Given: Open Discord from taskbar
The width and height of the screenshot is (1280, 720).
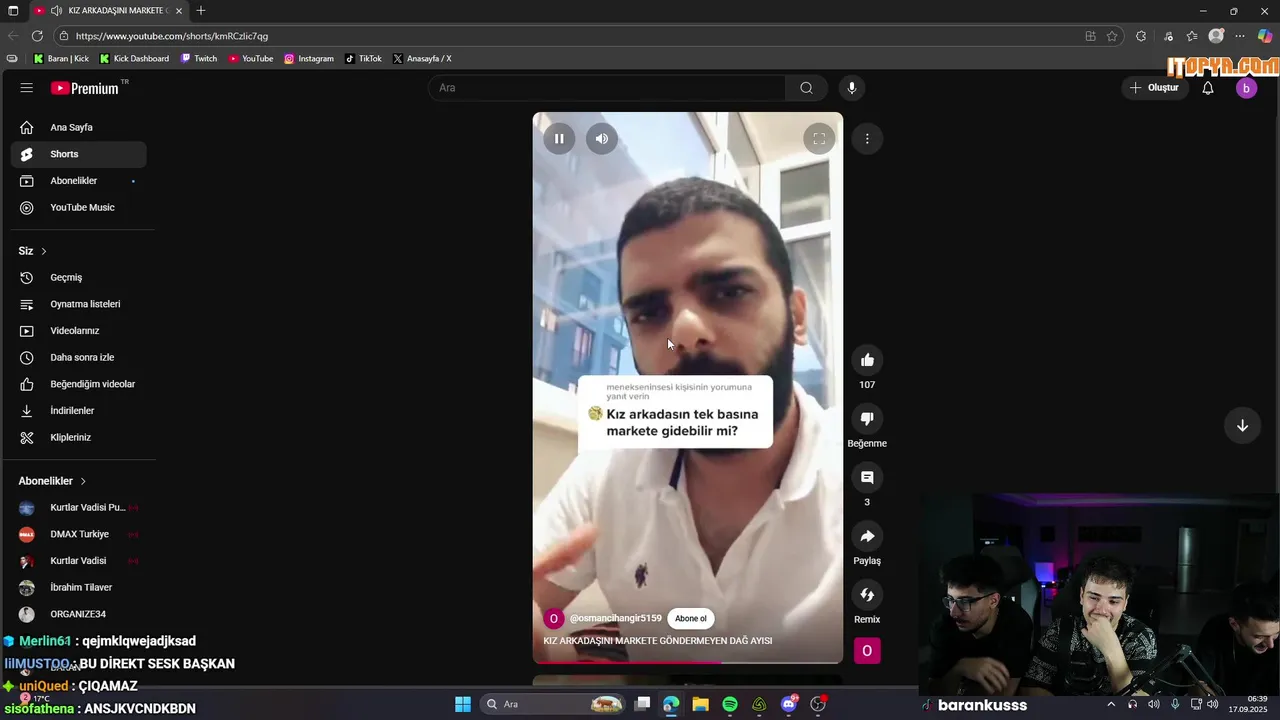Looking at the screenshot, I should 789,704.
